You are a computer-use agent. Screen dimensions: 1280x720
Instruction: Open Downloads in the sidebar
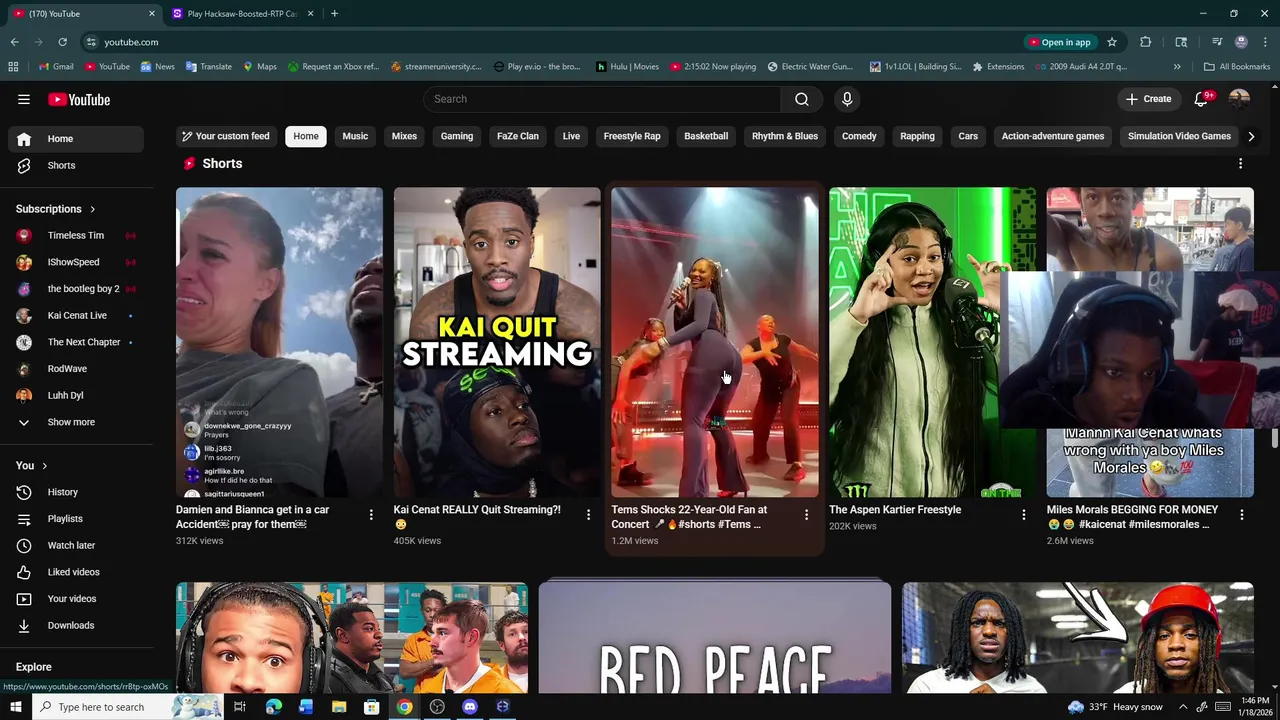pos(76,625)
